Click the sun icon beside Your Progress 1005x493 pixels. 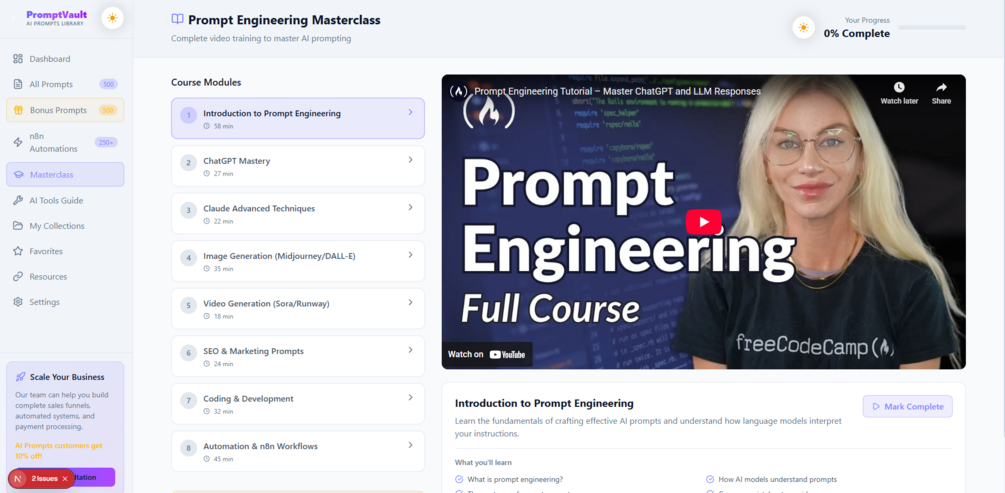click(804, 28)
